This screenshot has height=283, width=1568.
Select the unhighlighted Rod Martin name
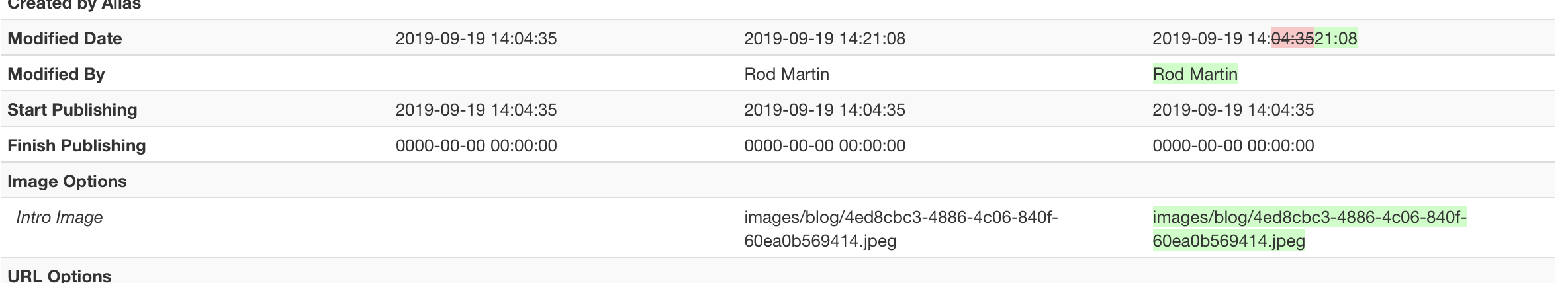click(x=786, y=74)
